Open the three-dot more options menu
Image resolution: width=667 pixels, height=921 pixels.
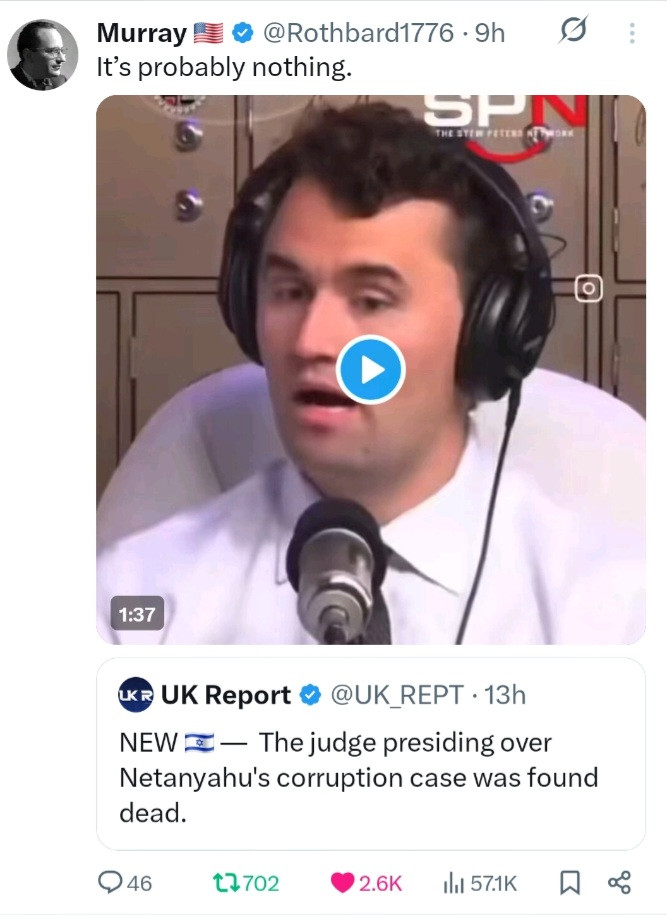[632, 33]
